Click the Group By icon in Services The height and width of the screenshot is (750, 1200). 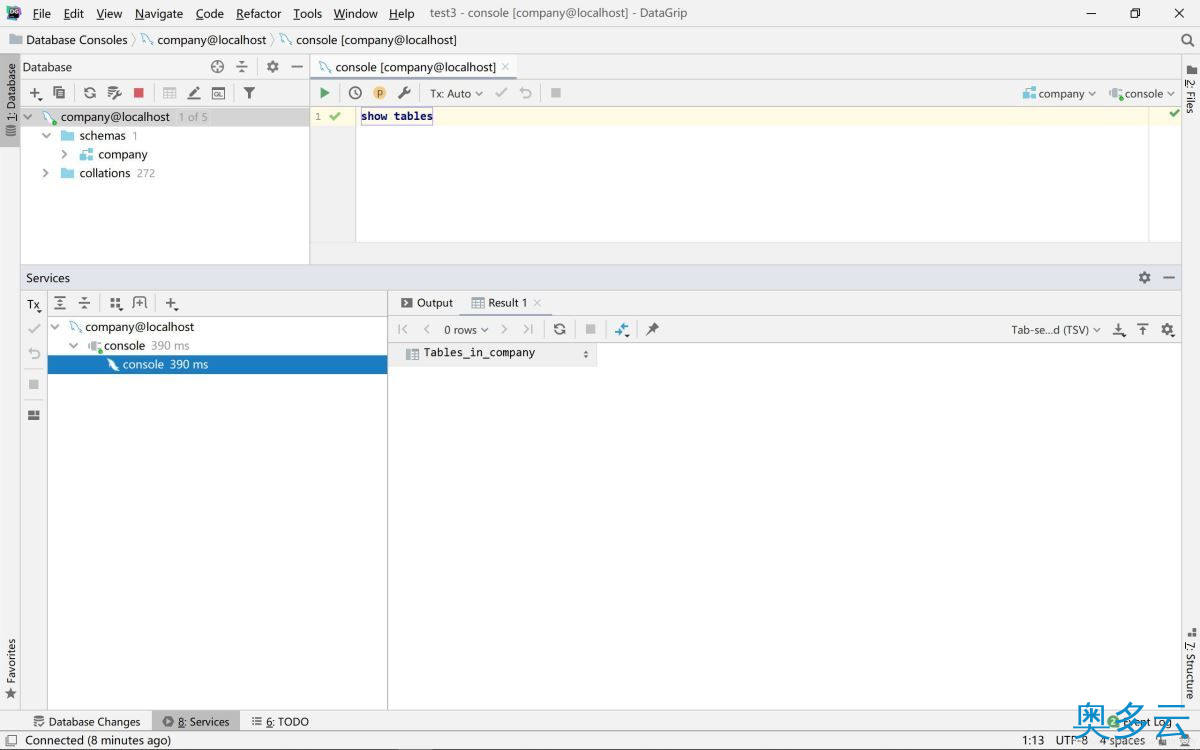116,303
